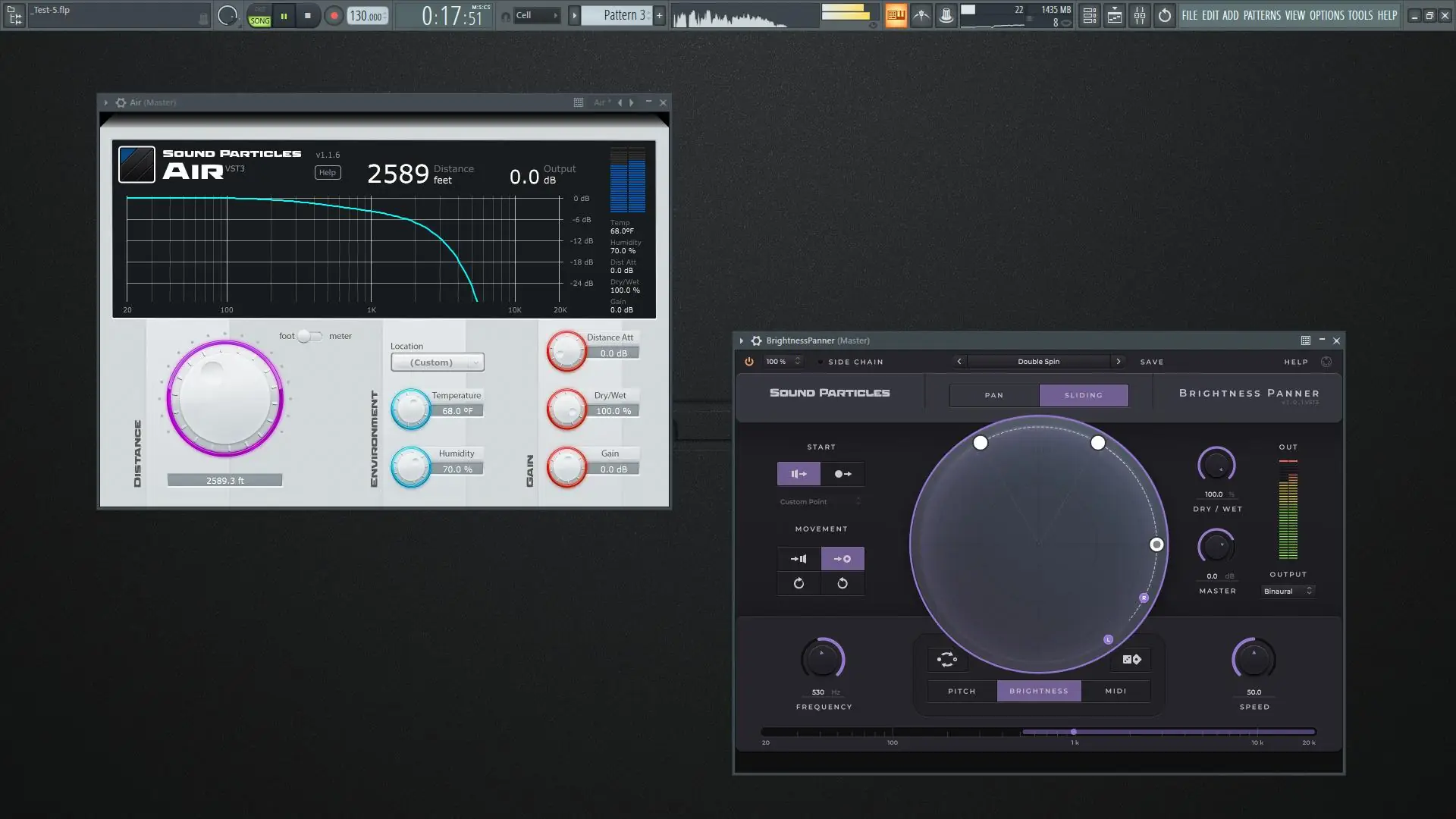Viewport: 1456px width, 819px height.
Task: Click the BrightnessPanner power bypass icon
Action: coord(748,362)
